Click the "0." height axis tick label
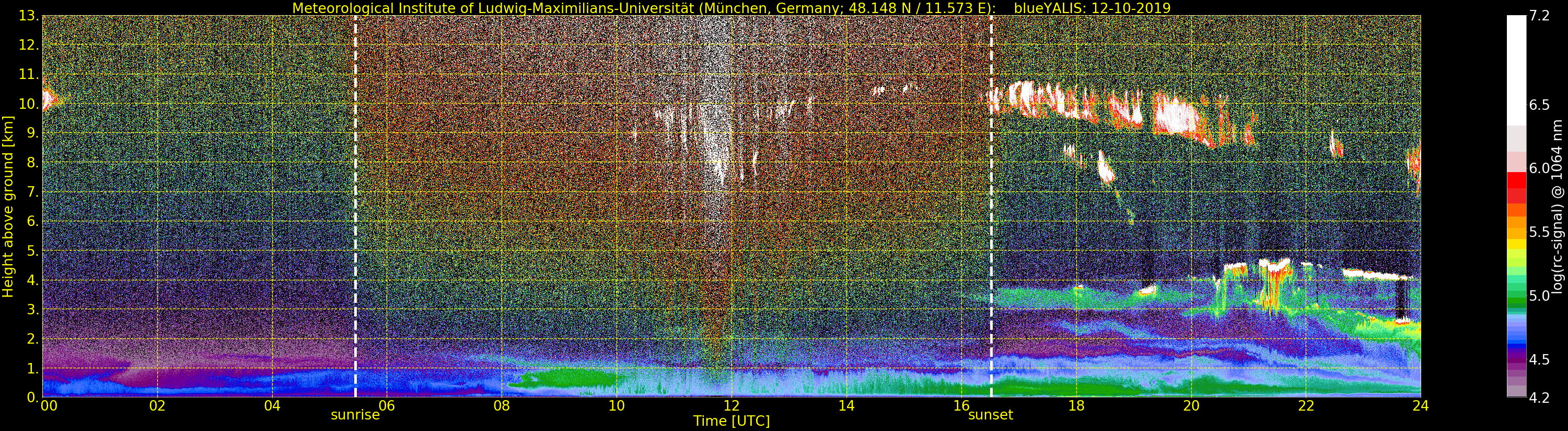Image resolution: width=1568 pixels, height=431 pixels. coord(33,398)
